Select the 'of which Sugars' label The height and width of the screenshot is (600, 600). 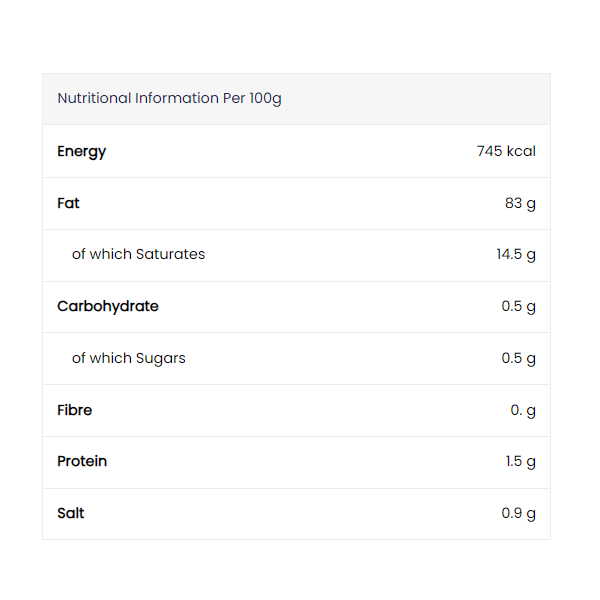point(128,358)
